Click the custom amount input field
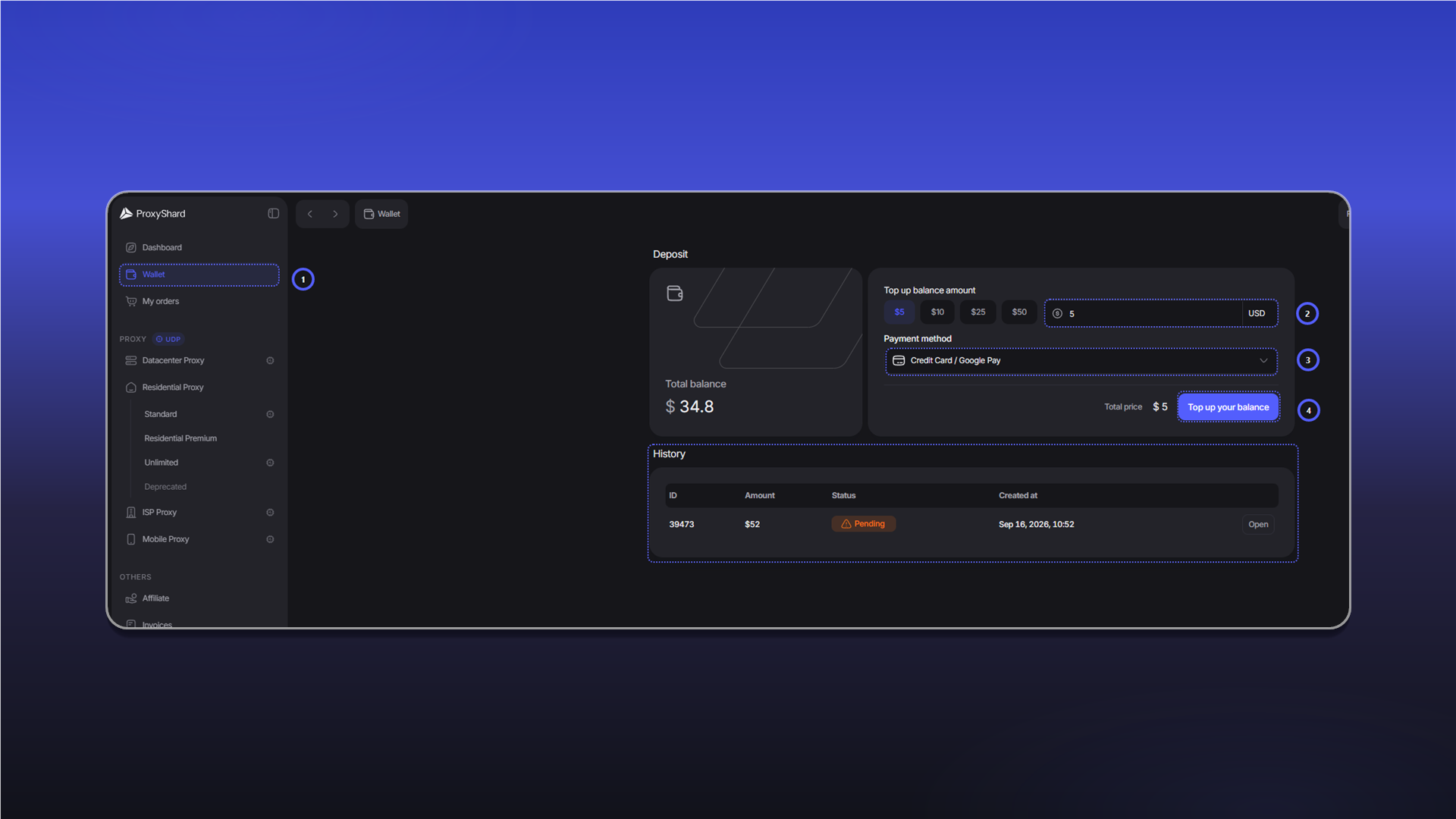This screenshot has width=1456, height=819. (1144, 313)
